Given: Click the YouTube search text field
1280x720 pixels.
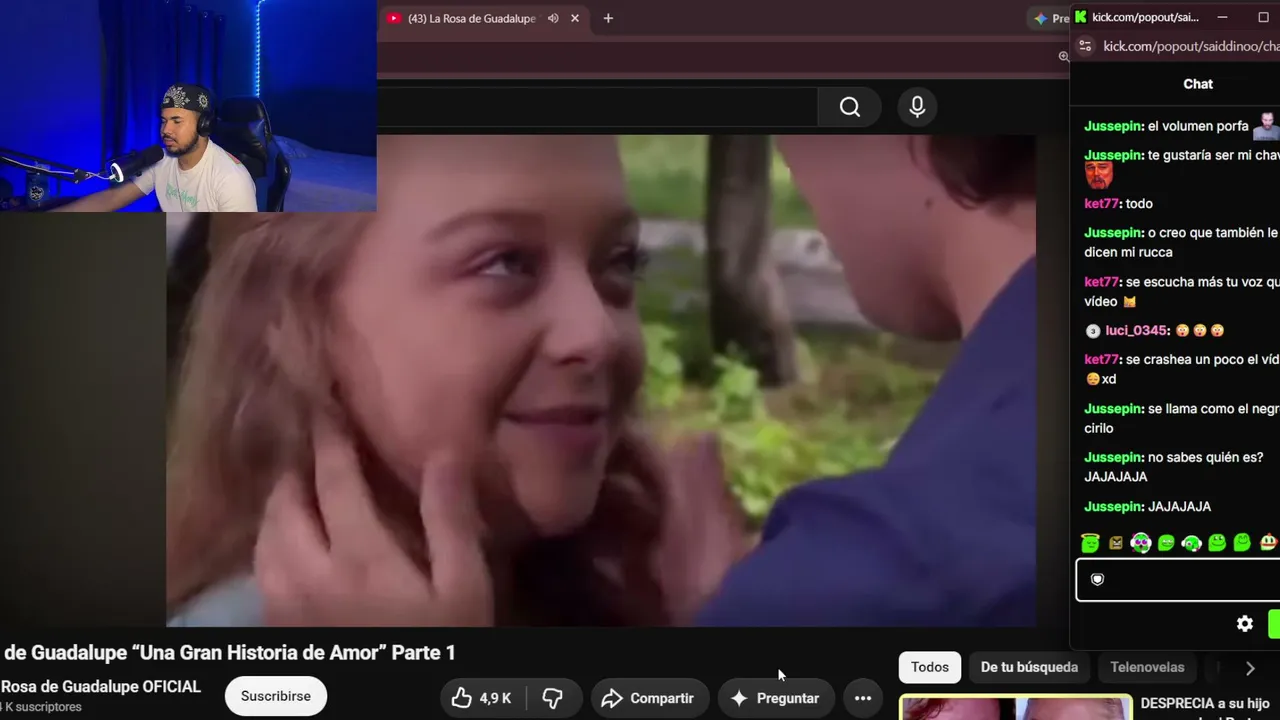Looking at the screenshot, I should click(x=597, y=107).
